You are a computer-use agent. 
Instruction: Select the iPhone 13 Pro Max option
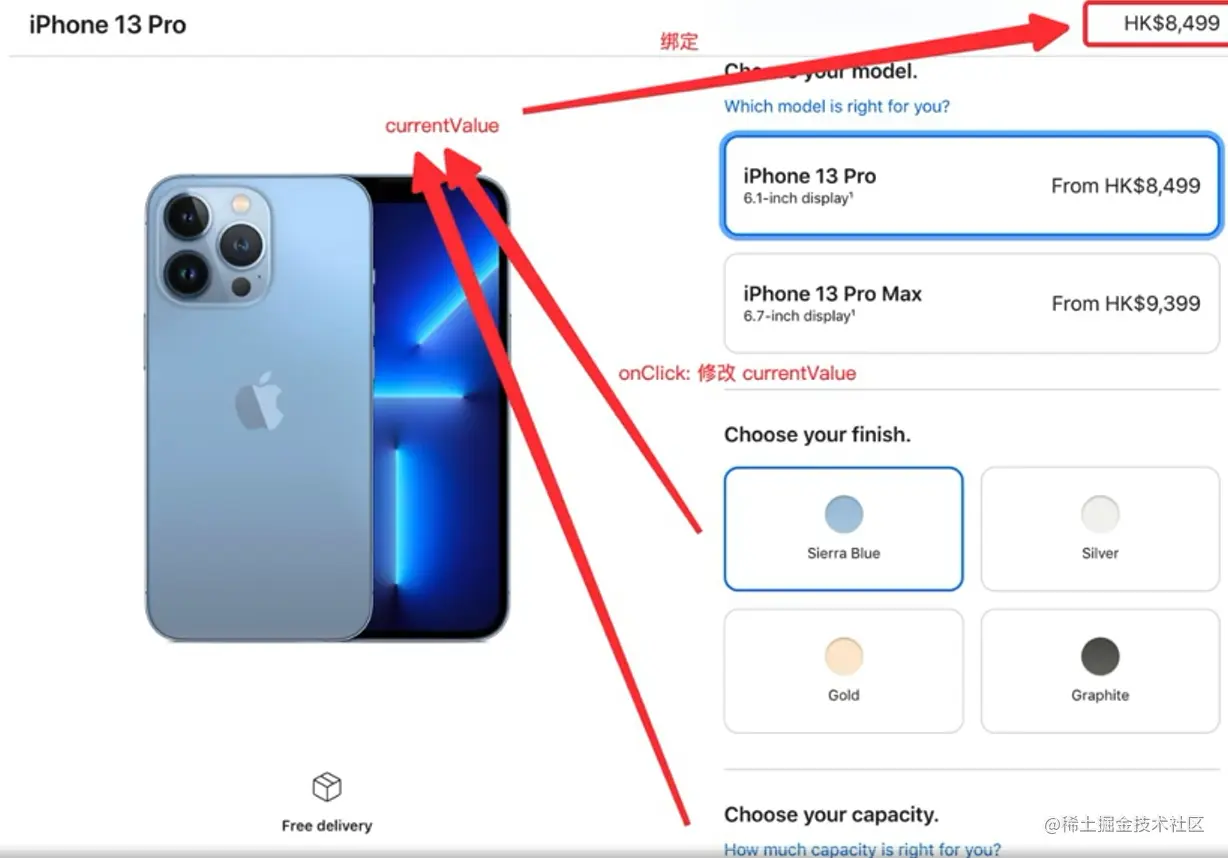click(971, 304)
